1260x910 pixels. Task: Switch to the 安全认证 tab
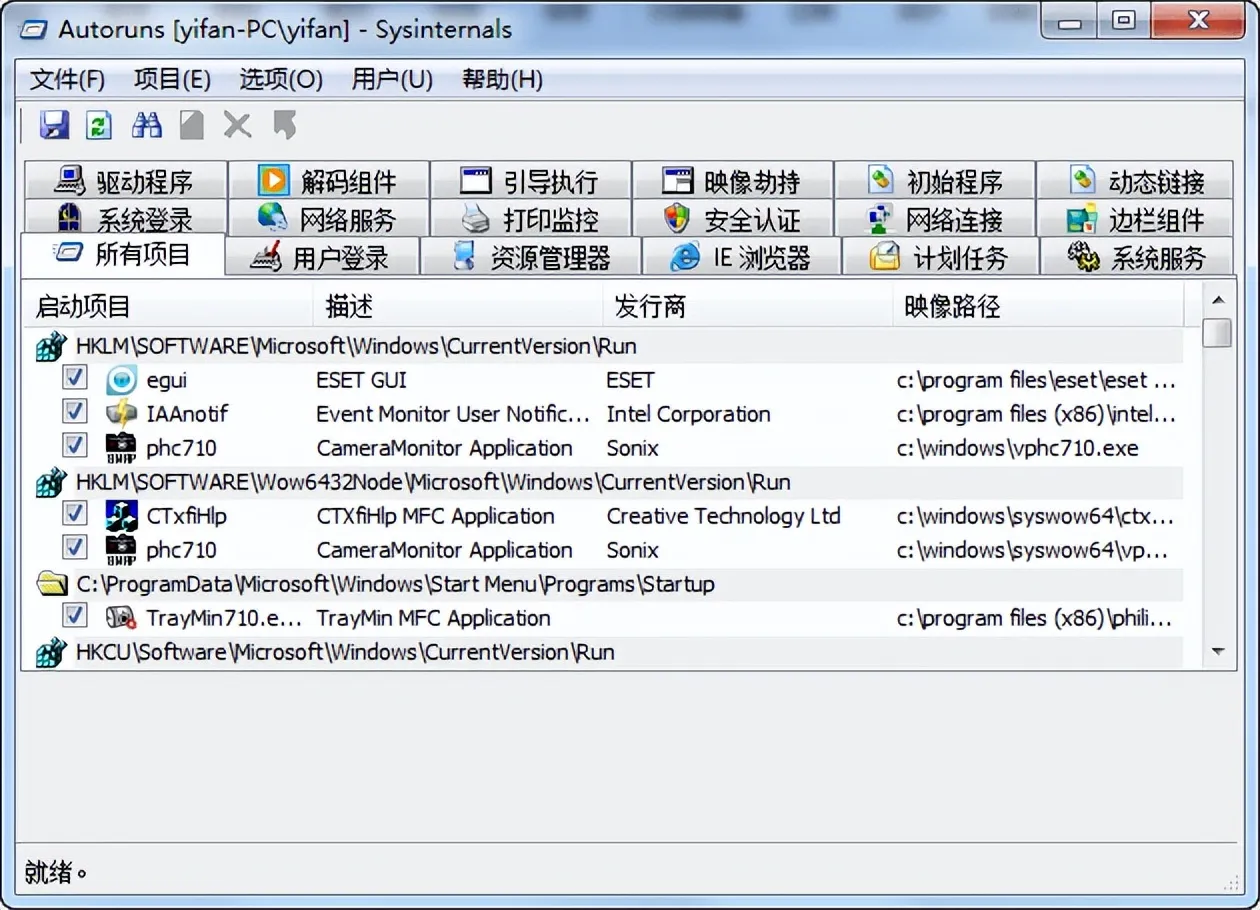click(733, 218)
